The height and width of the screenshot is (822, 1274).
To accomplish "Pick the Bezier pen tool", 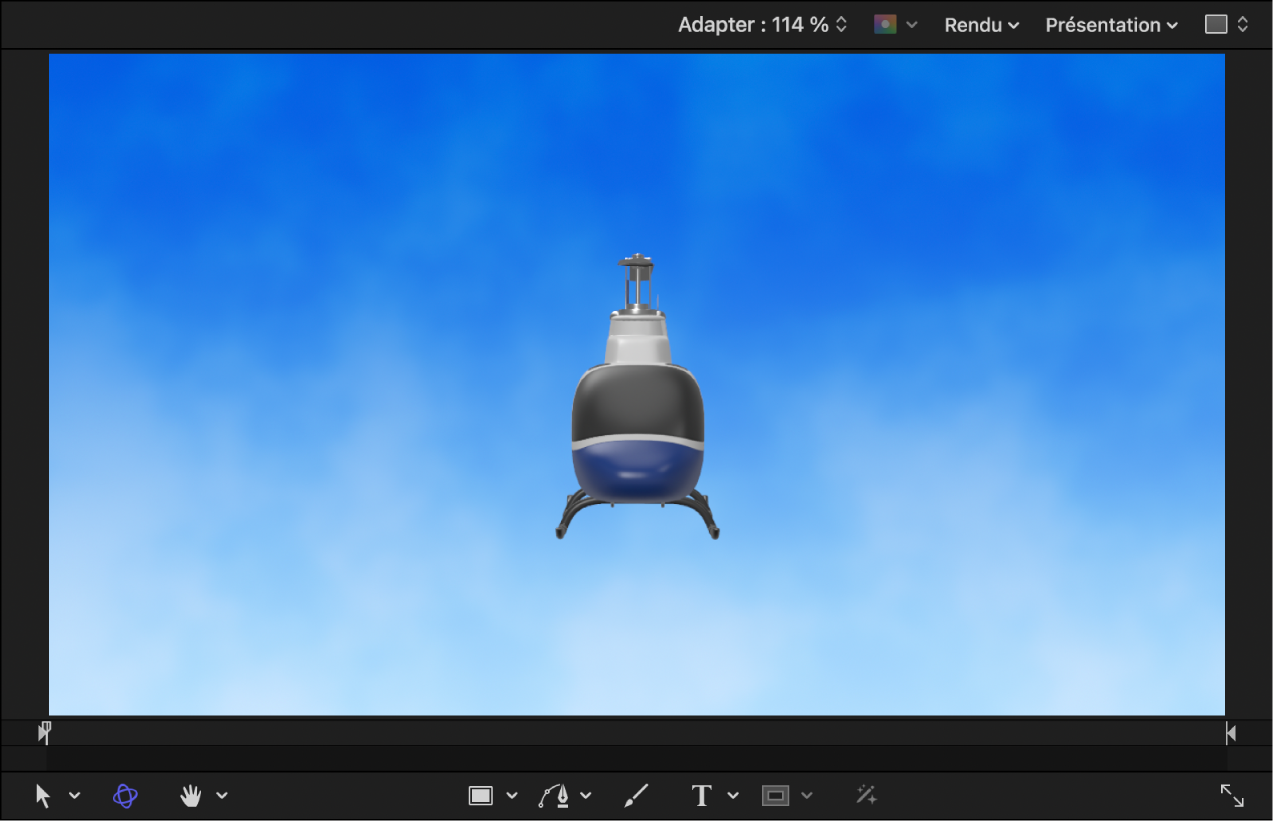I will click(x=554, y=795).
